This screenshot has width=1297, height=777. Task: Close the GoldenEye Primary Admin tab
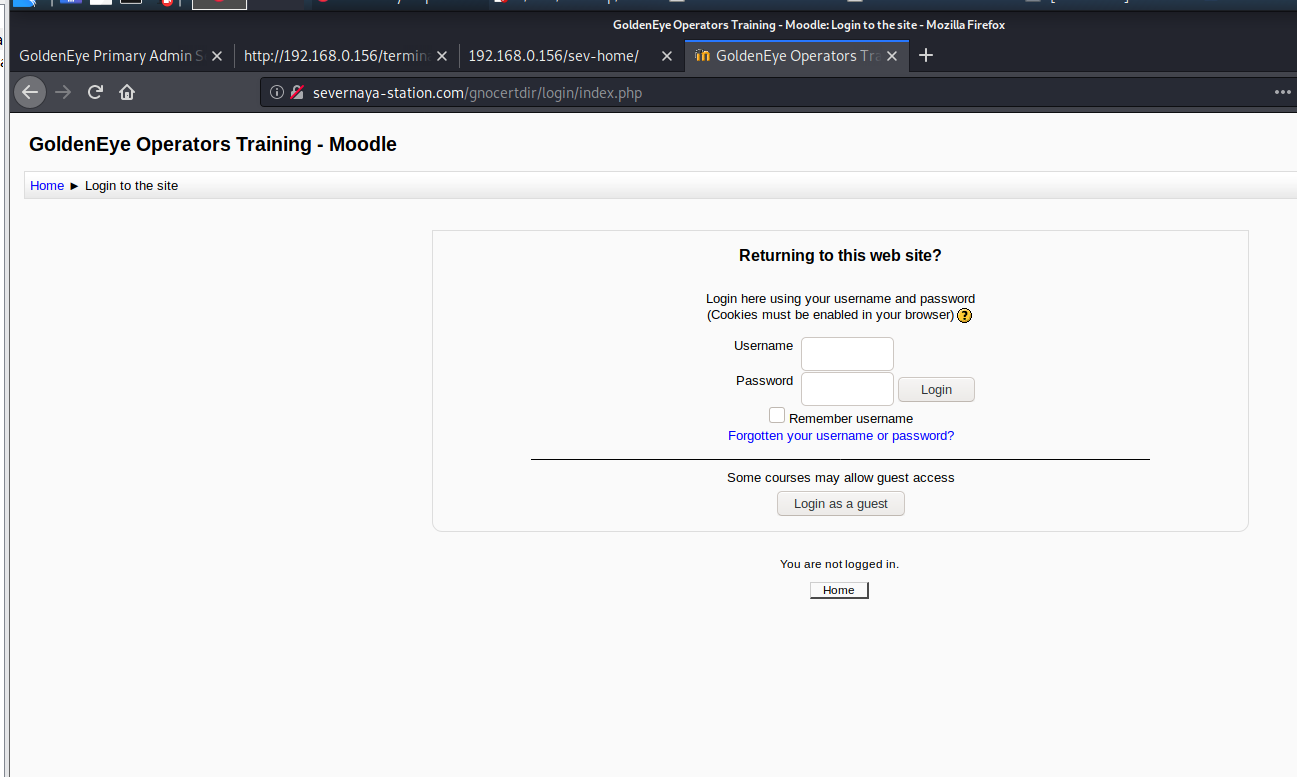pos(217,56)
